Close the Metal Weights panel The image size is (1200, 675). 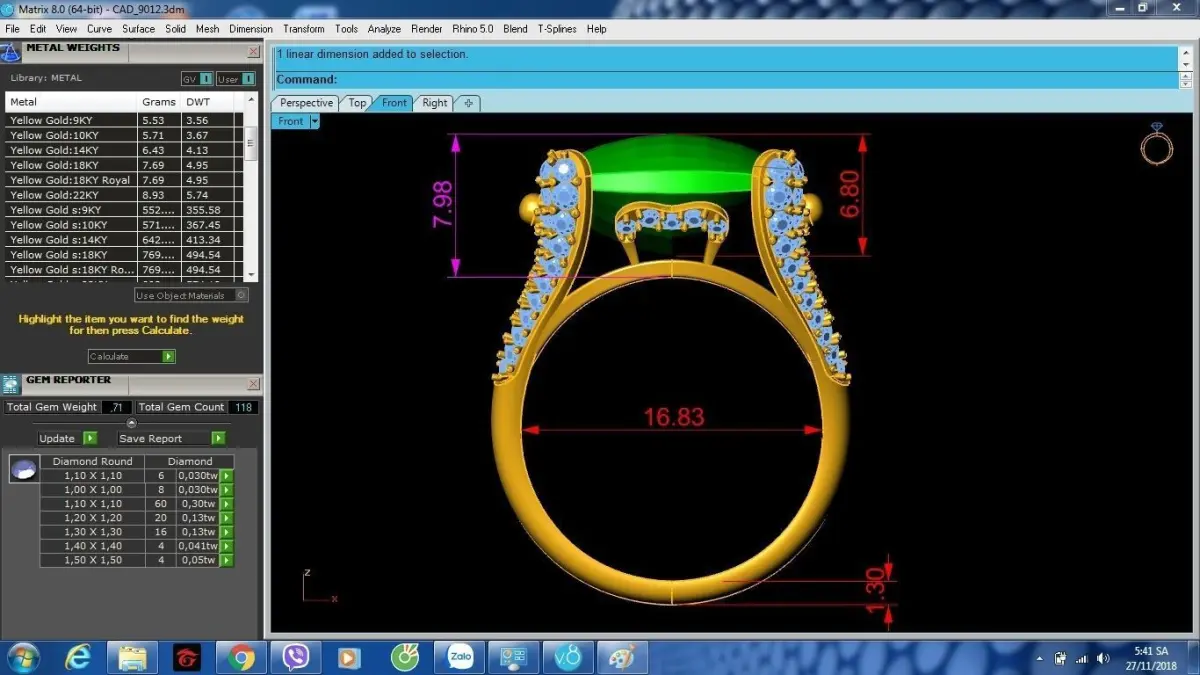tap(253, 50)
